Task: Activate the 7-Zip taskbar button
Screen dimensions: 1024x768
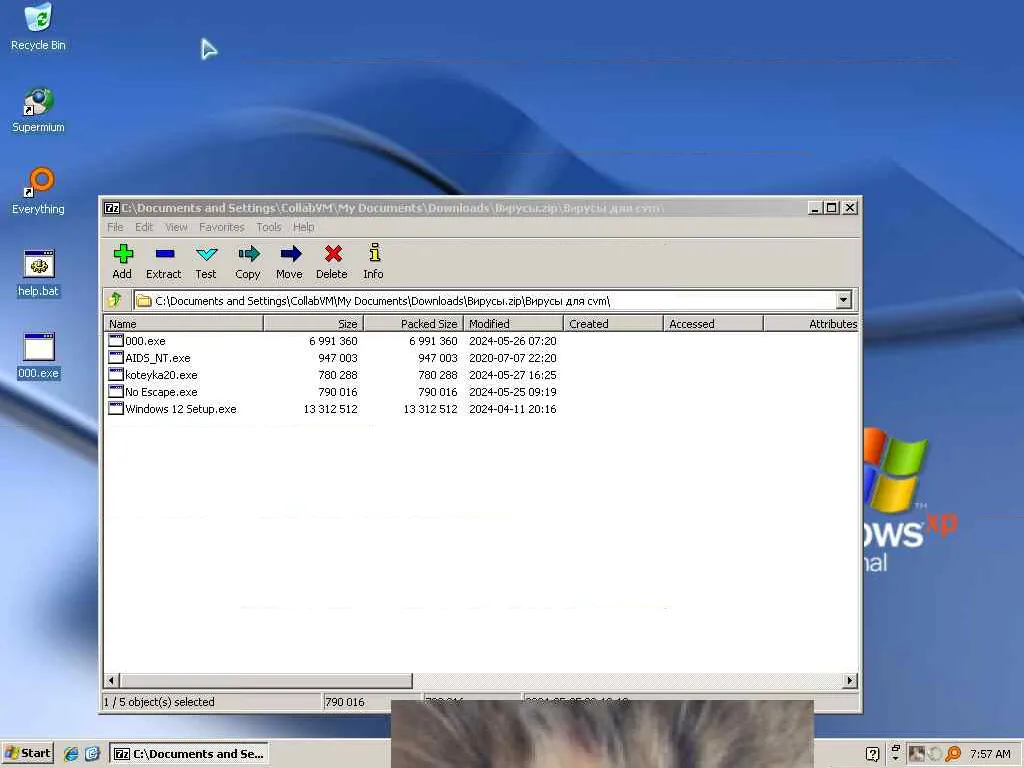Action: (x=189, y=753)
